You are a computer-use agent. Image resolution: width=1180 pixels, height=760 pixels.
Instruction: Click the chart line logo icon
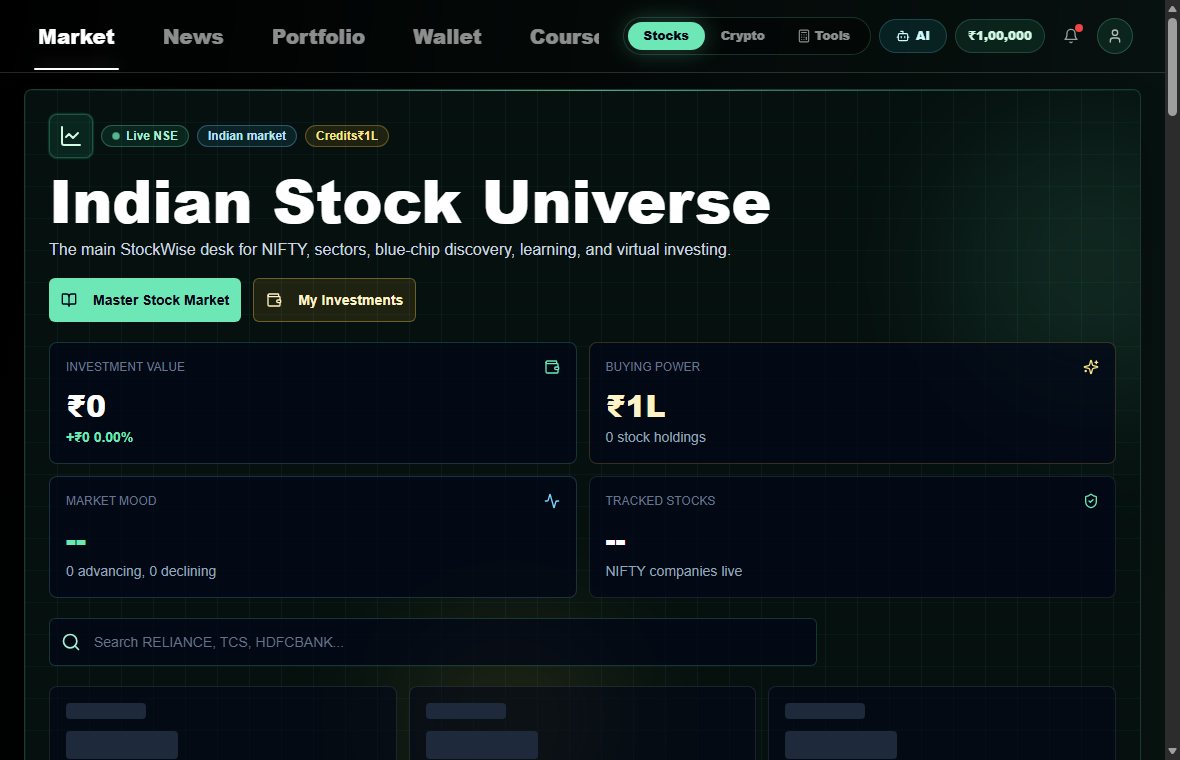coord(71,136)
